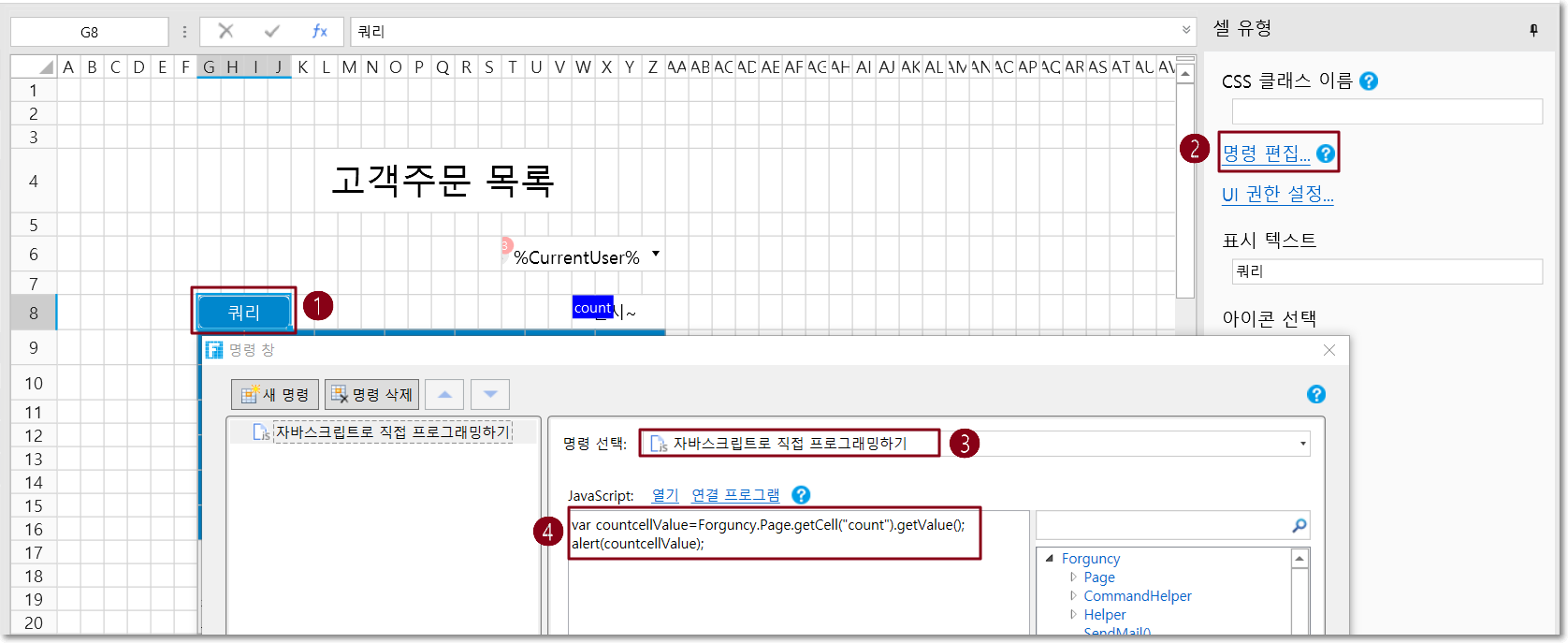Open the %CurrentUser% combo box dropdown
The image size is (1568, 643).
656,254
